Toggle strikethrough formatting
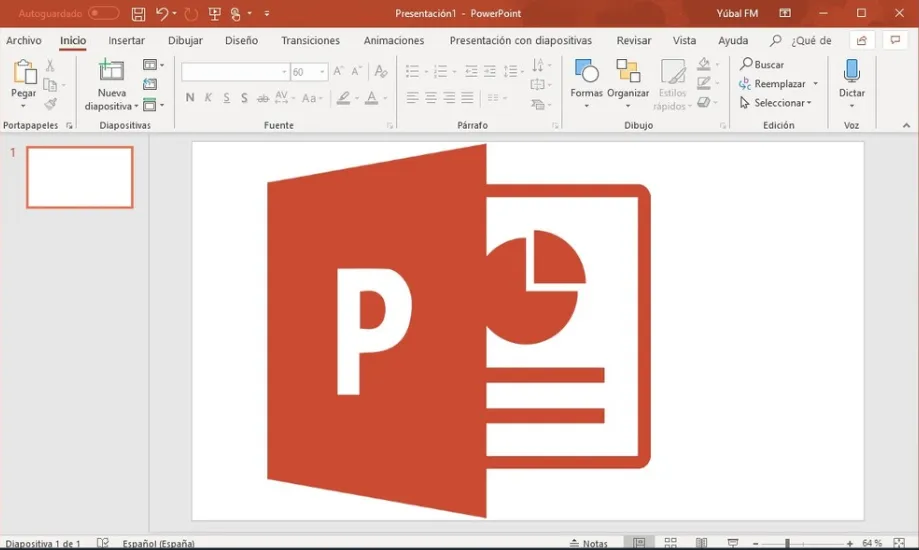Viewport: 919px width, 550px height. [263, 98]
